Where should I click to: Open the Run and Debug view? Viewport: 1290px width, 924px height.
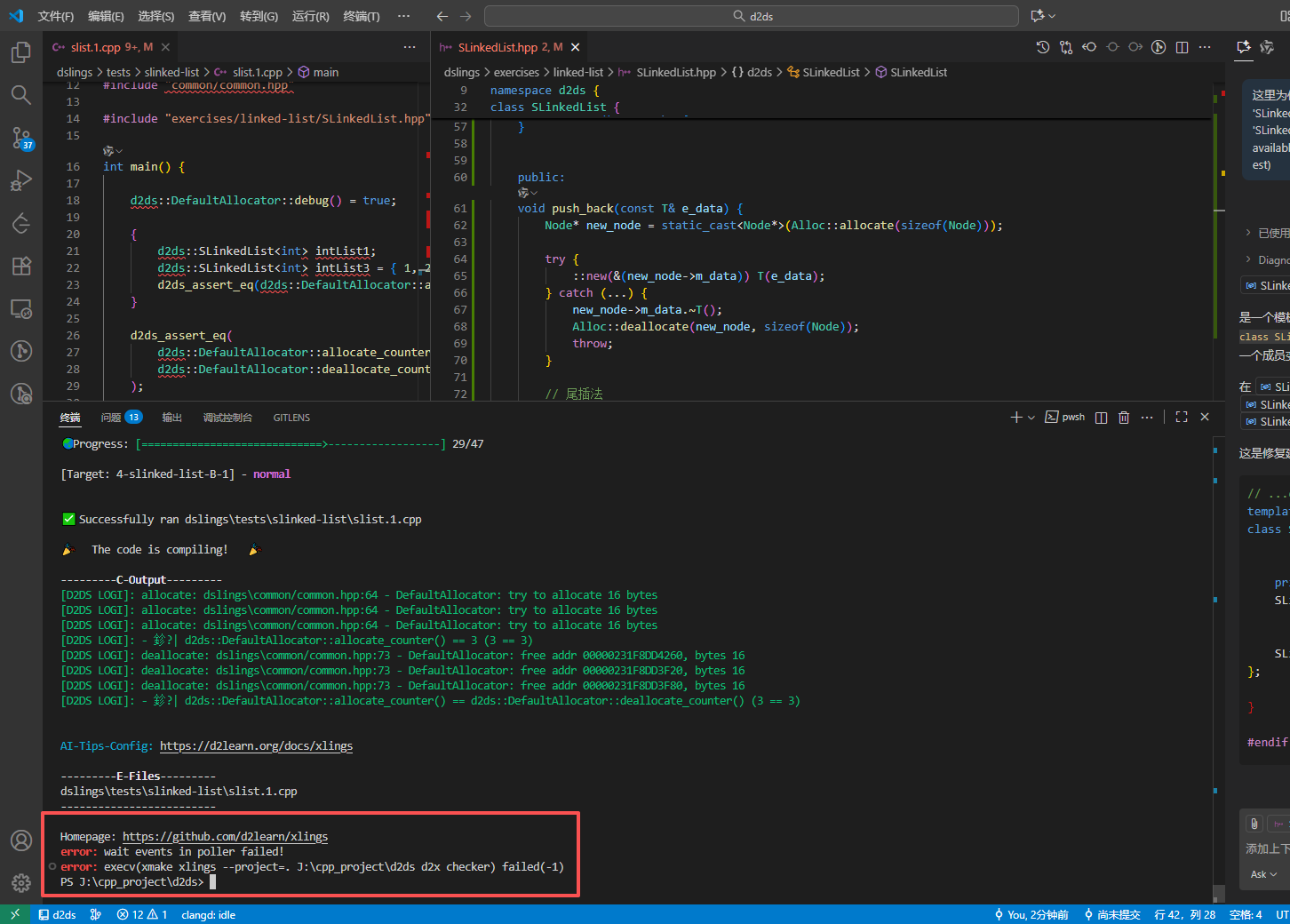pos(21,180)
